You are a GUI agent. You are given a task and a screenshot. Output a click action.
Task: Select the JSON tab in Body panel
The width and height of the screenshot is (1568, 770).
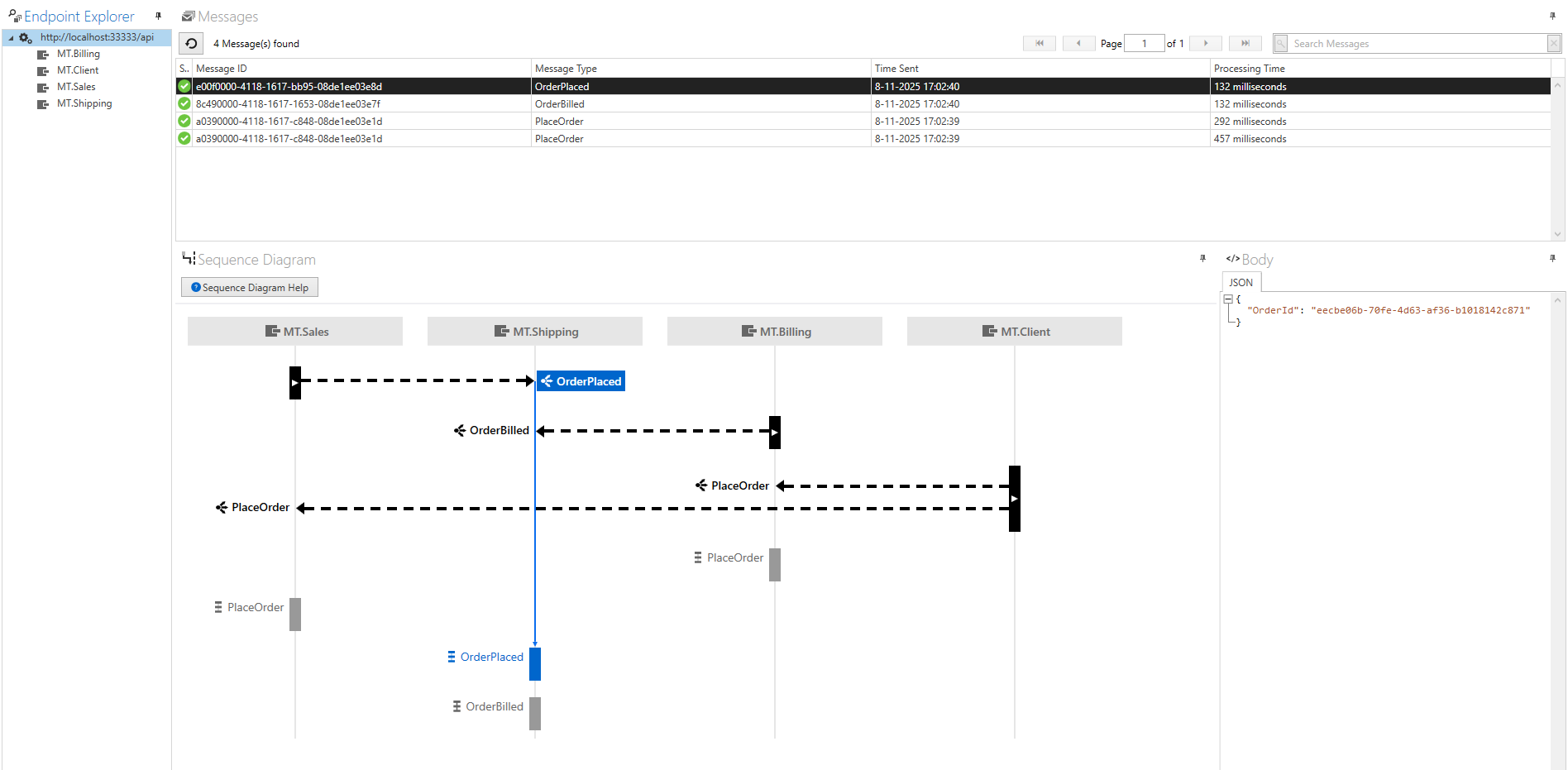(1241, 283)
